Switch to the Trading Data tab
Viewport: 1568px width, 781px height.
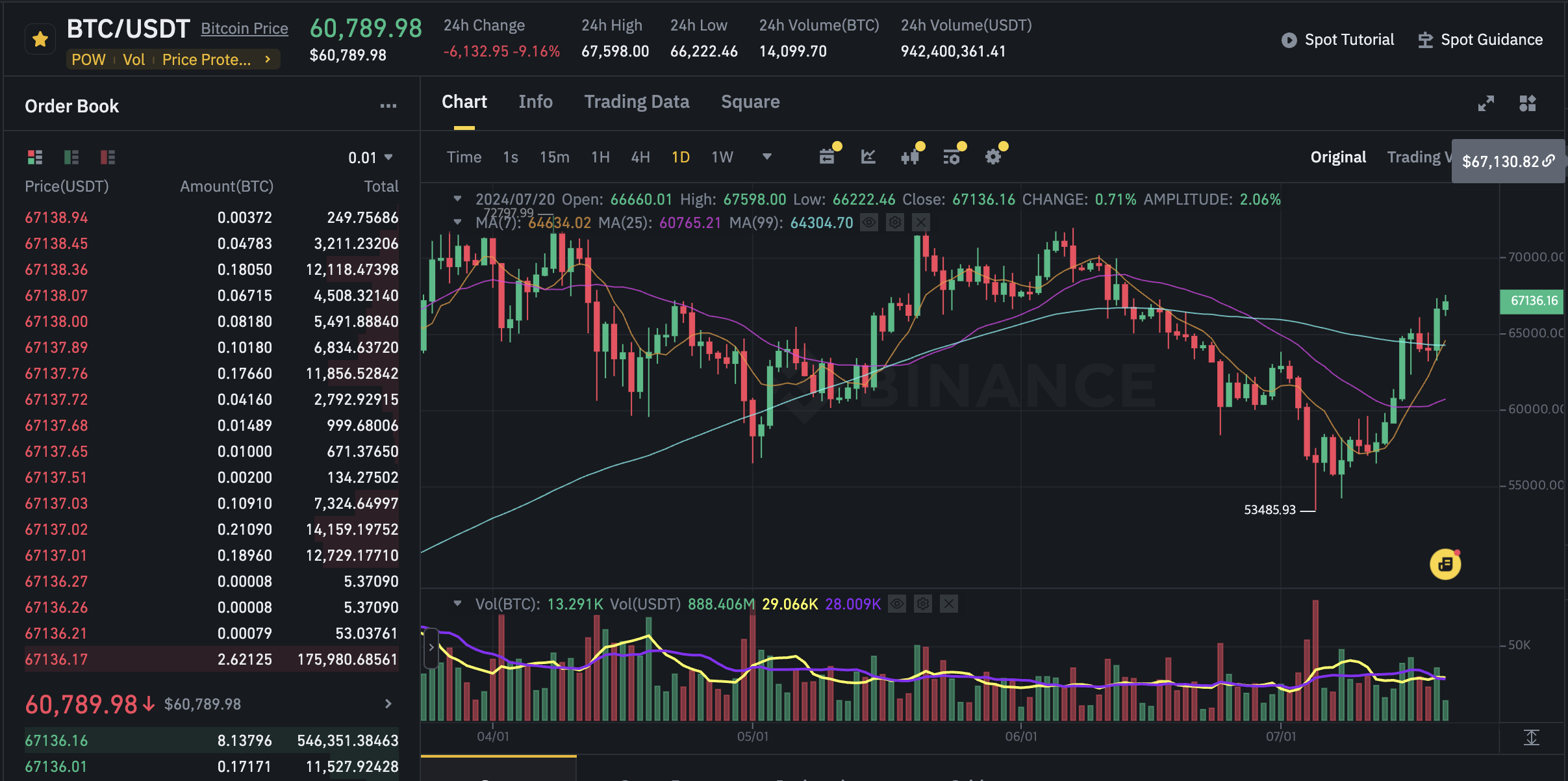click(x=637, y=102)
